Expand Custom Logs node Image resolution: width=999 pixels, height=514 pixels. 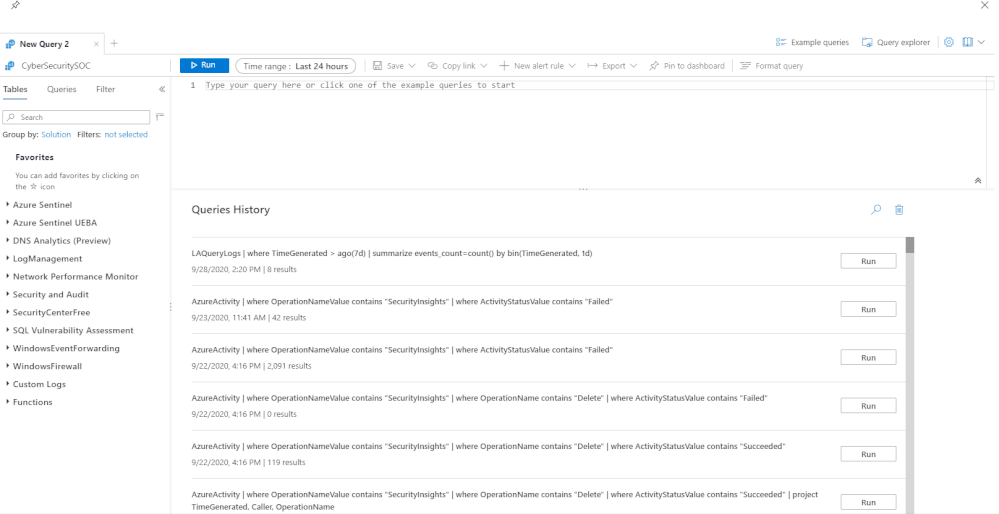click(7, 384)
